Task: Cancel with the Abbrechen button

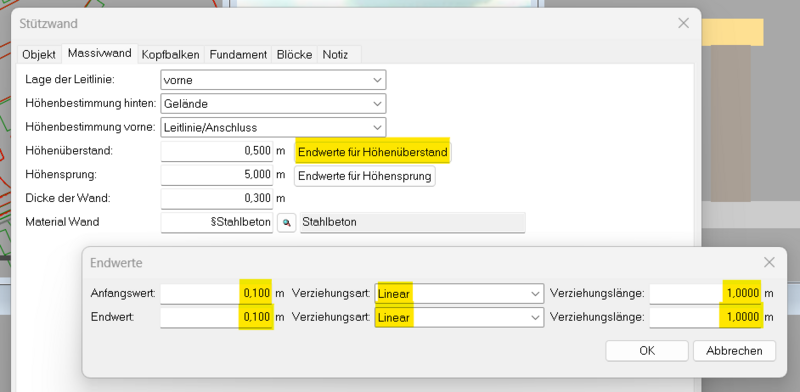Action: 734,351
